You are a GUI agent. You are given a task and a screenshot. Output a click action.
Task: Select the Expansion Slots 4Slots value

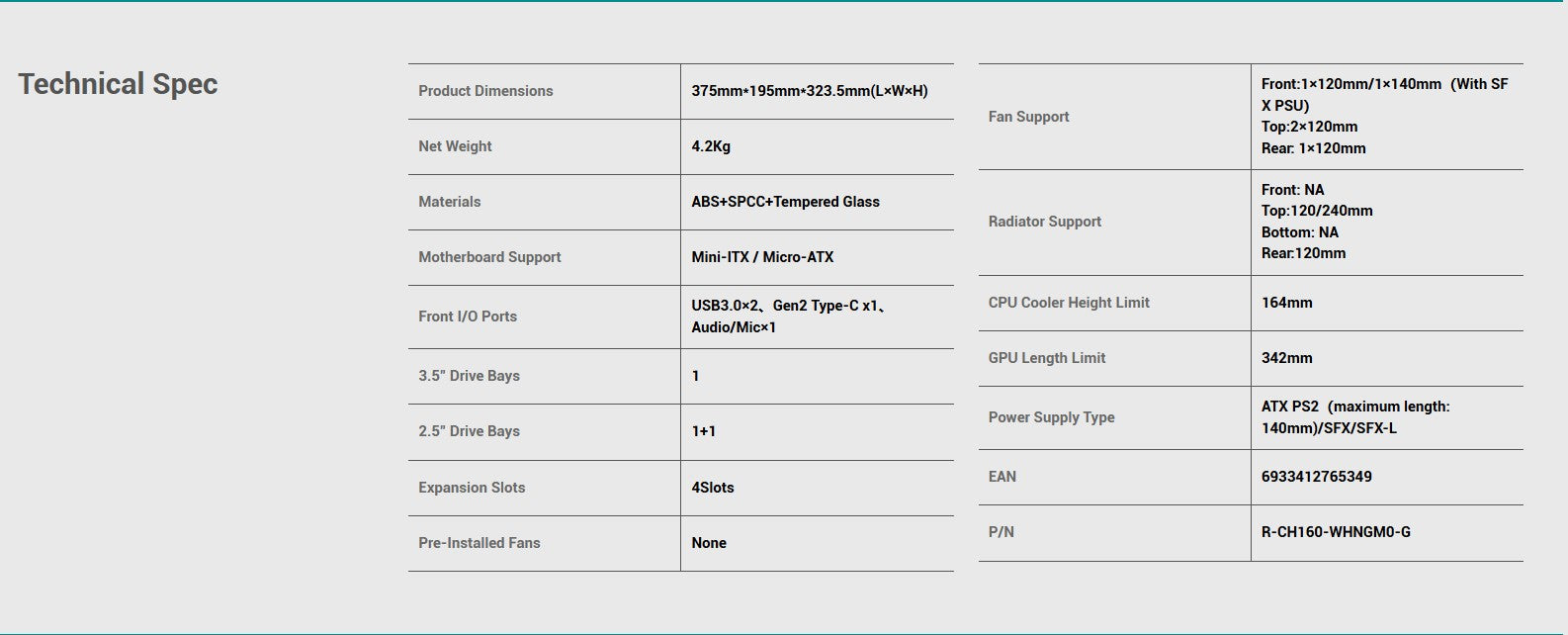pyautogui.click(x=713, y=488)
